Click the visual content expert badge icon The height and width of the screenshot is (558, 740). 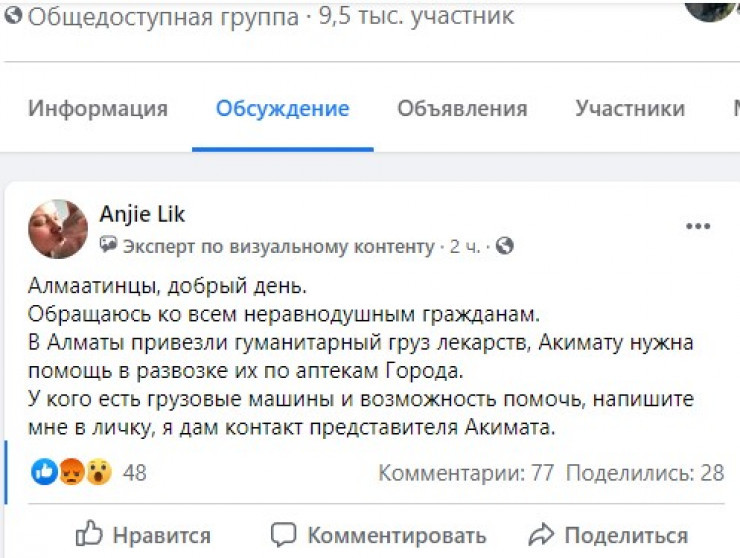click(x=109, y=246)
